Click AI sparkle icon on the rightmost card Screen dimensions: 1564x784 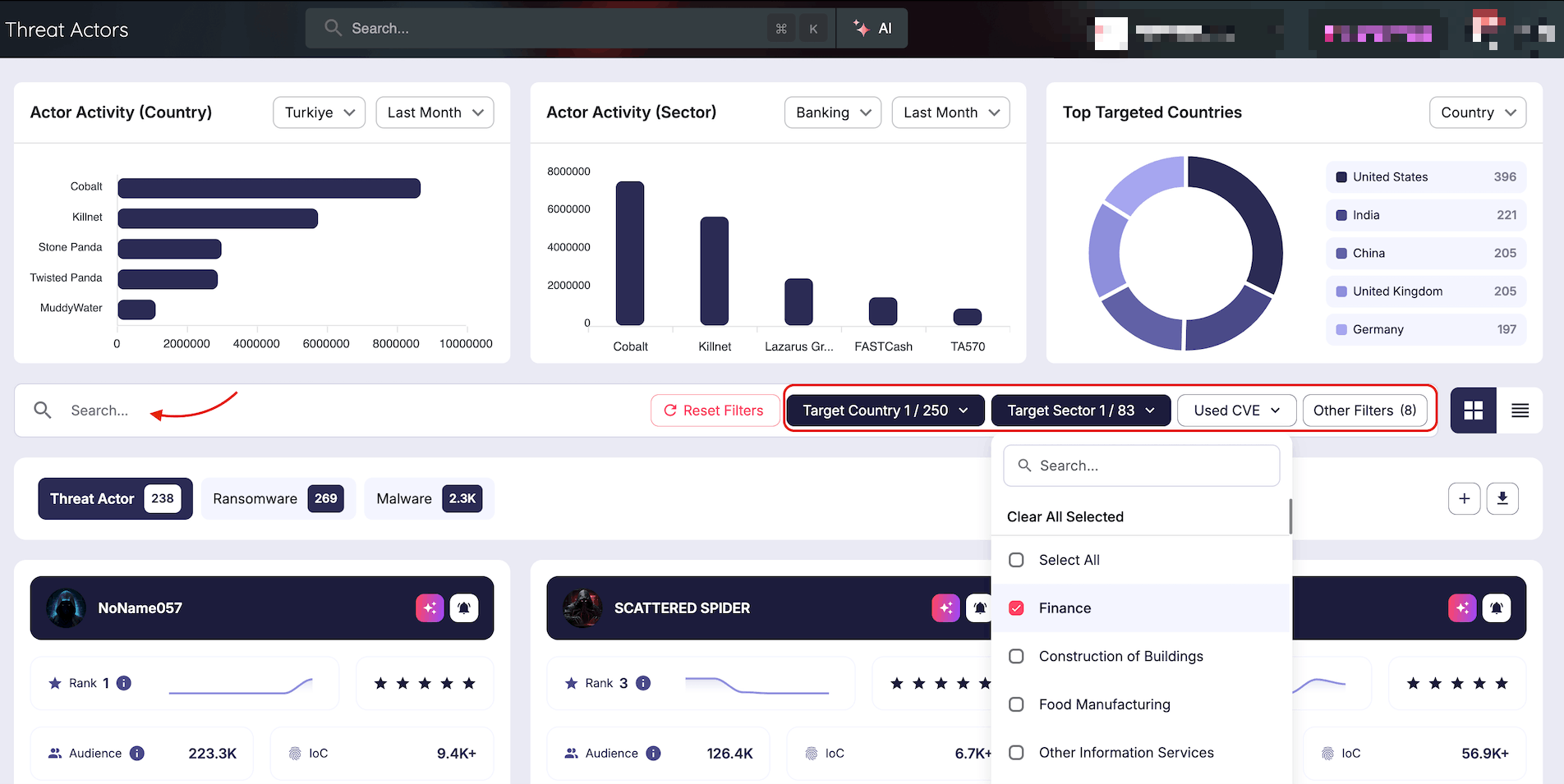(1462, 608)
